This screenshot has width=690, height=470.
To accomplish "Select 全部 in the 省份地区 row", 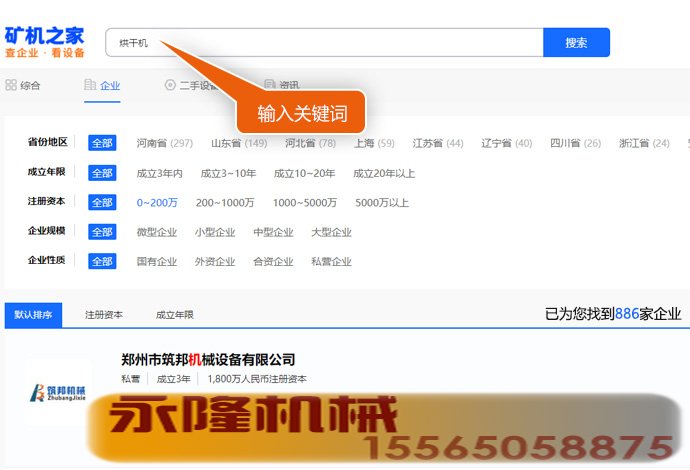I will click(102, 143).
